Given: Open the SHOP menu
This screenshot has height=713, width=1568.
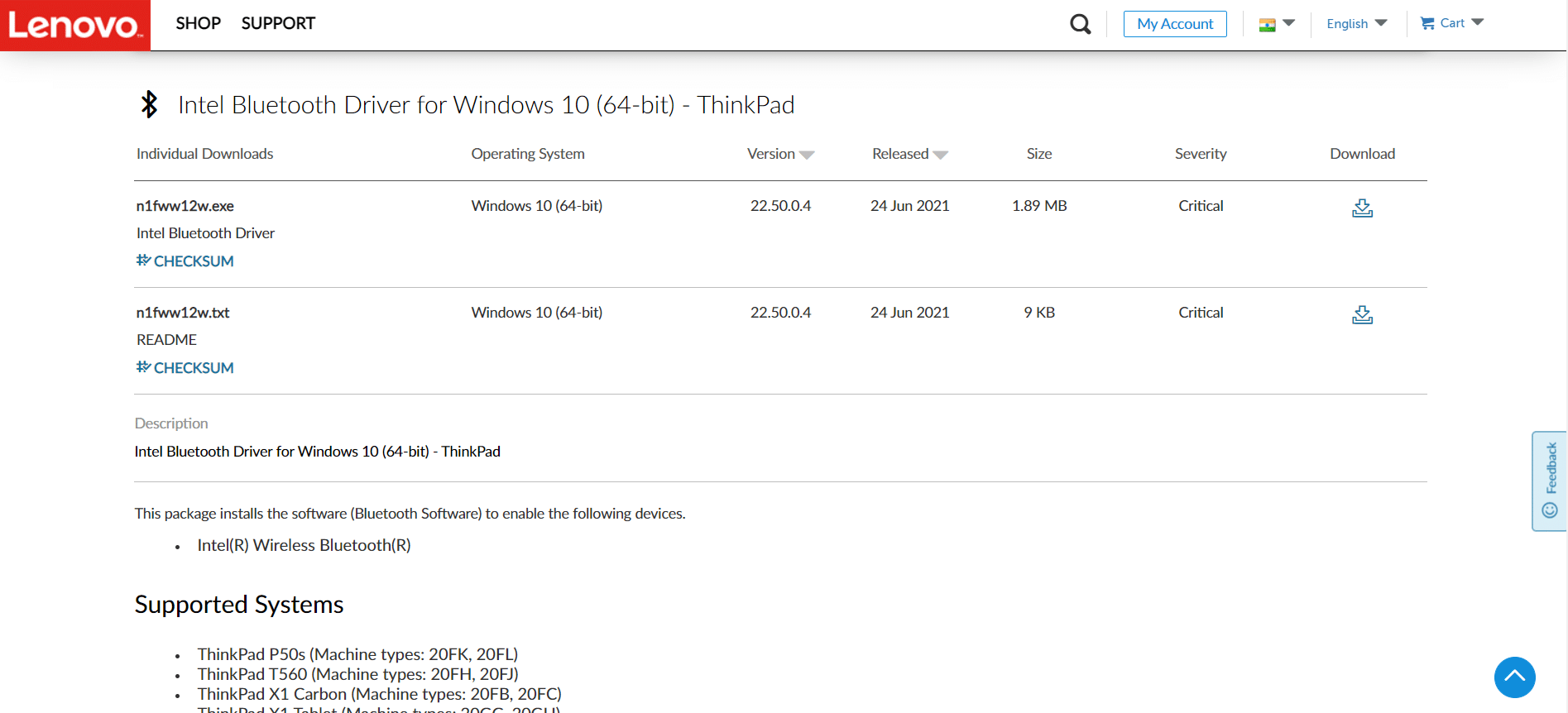Looking at the screenshot, I should click(x=199, y=23).
